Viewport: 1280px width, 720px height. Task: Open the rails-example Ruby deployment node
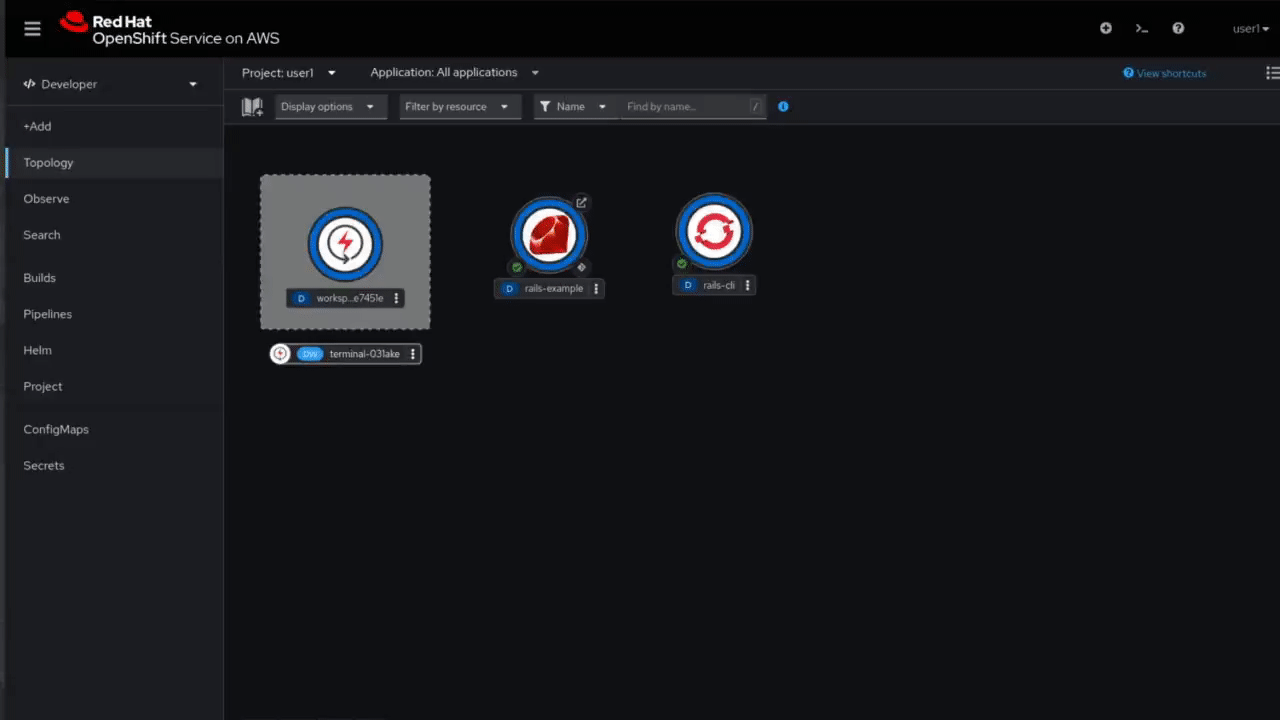pos(549,234)
